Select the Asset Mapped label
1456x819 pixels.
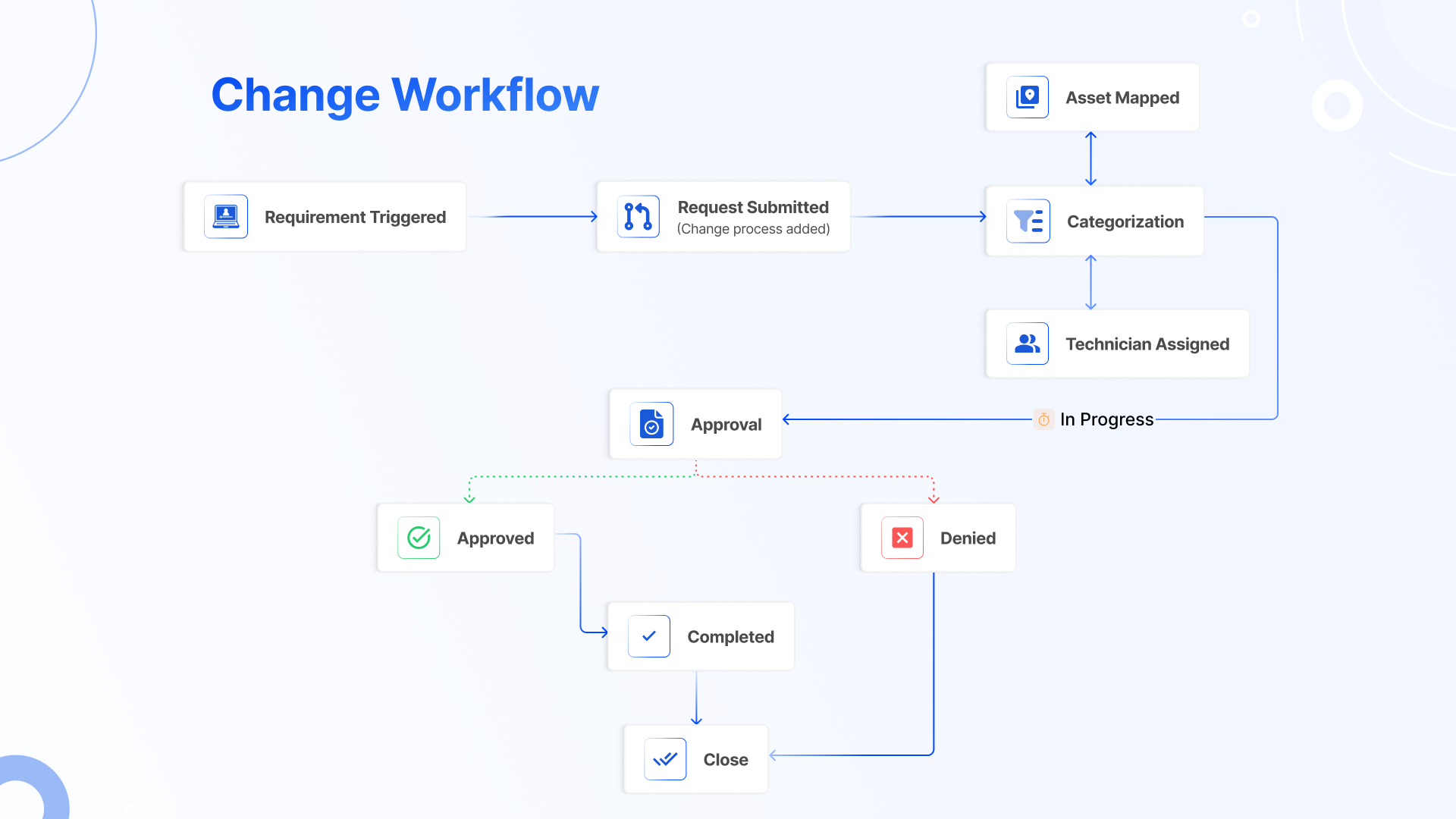[x=1122, y=98]
